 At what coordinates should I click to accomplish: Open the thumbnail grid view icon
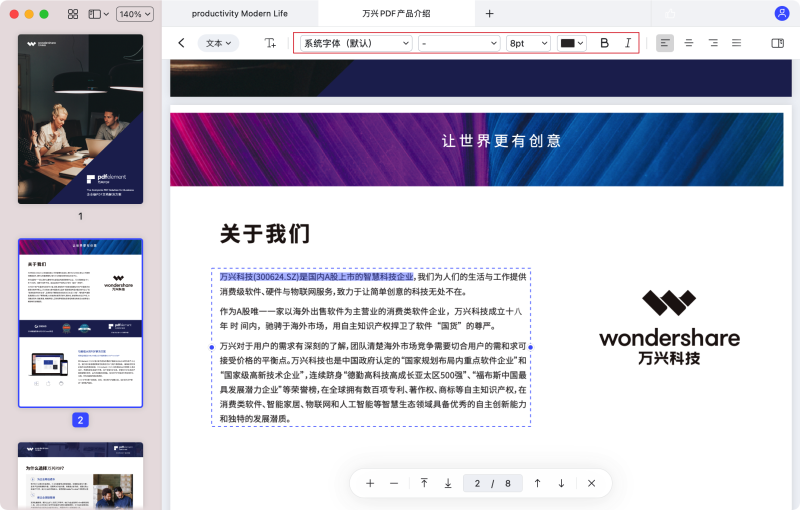point(73,14)
